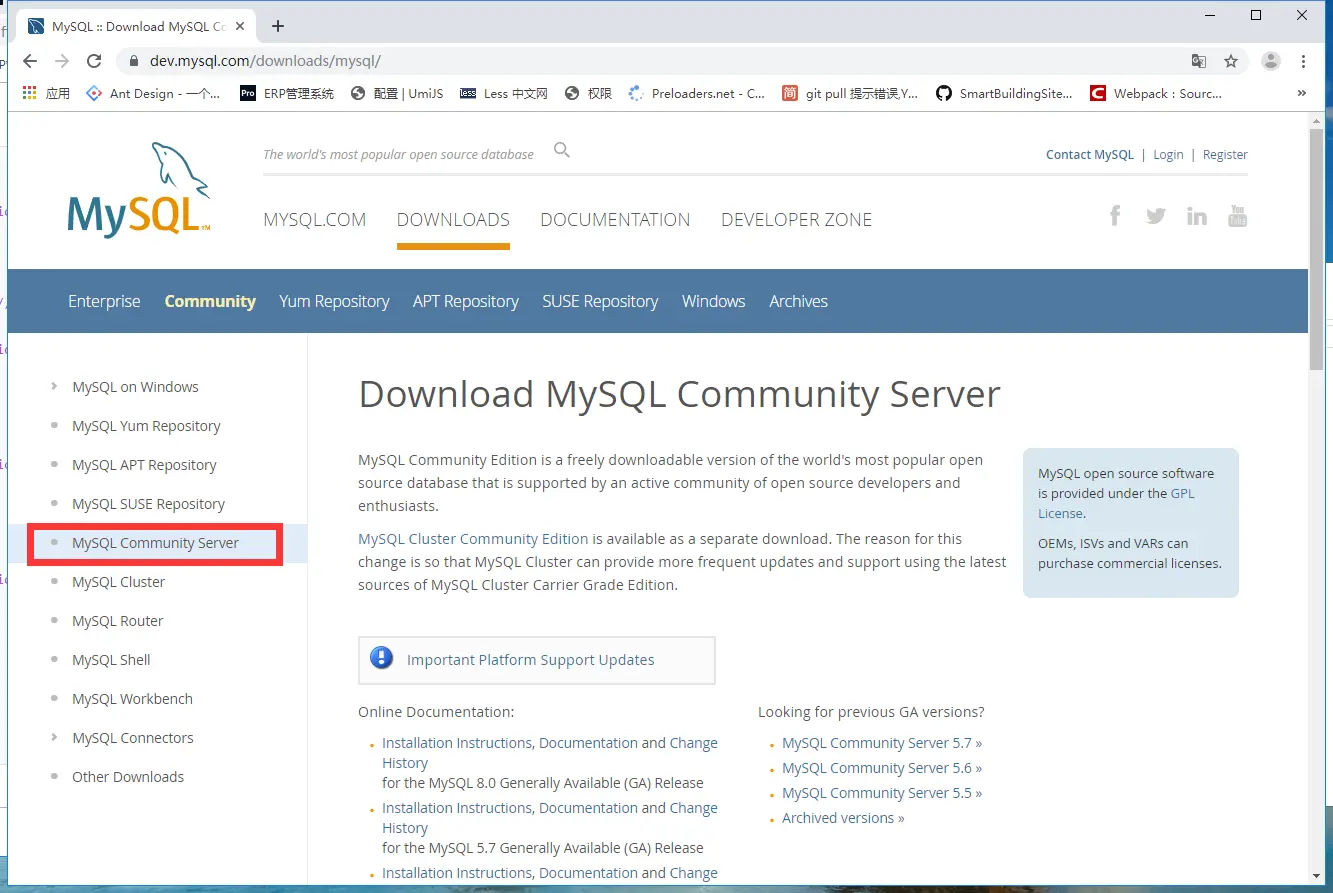
Task: Open the Archived versions link
Action: 843,818
